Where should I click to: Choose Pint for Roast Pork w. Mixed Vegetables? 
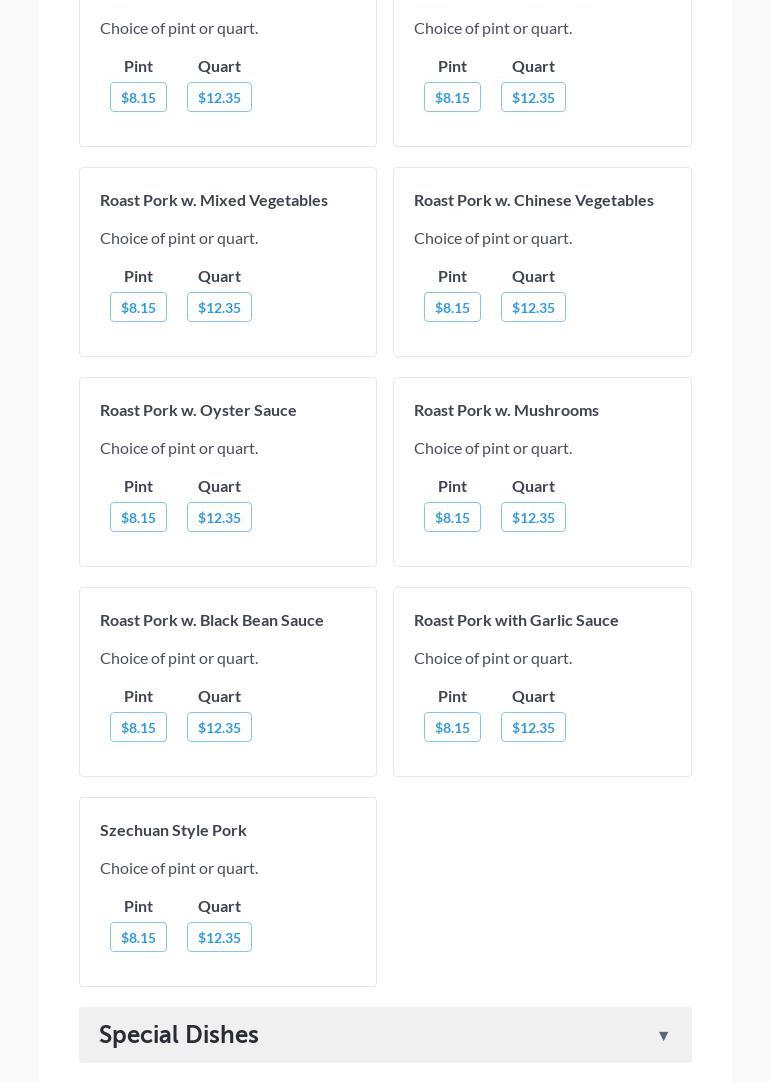[x=138, y=307]
